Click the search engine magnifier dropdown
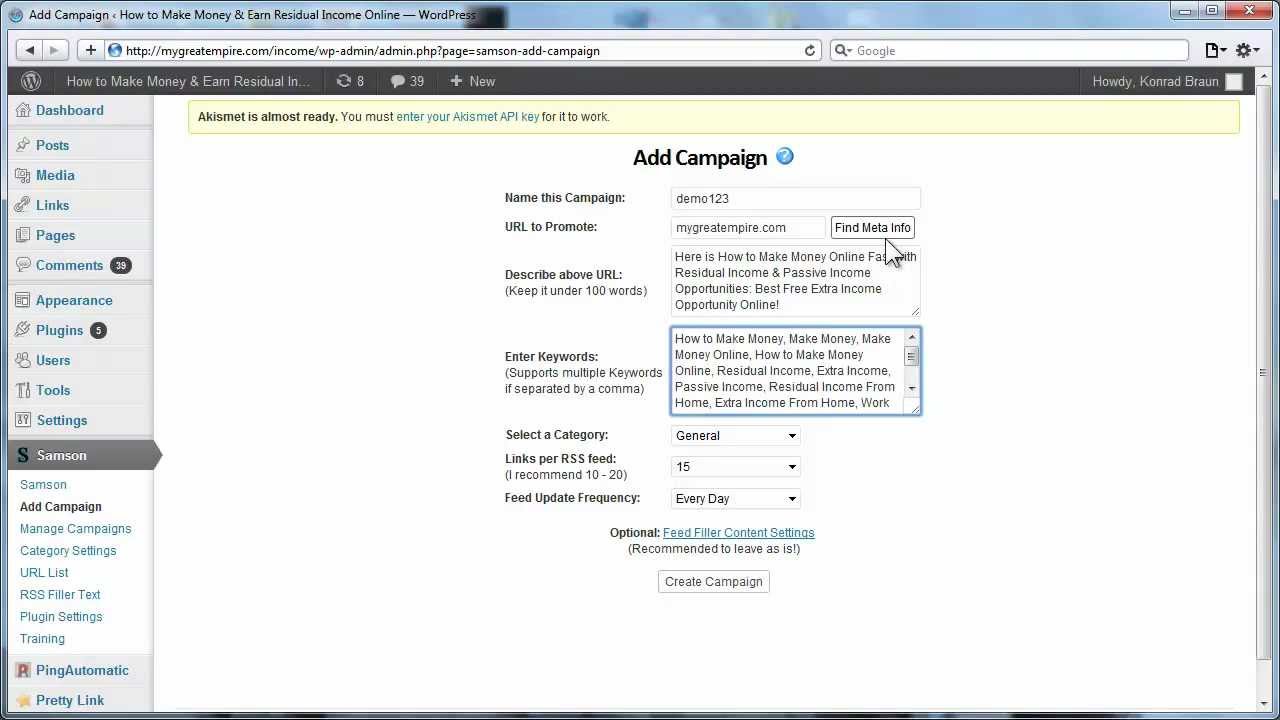Viewport: 1280px width, 720px height. point(842,50)
